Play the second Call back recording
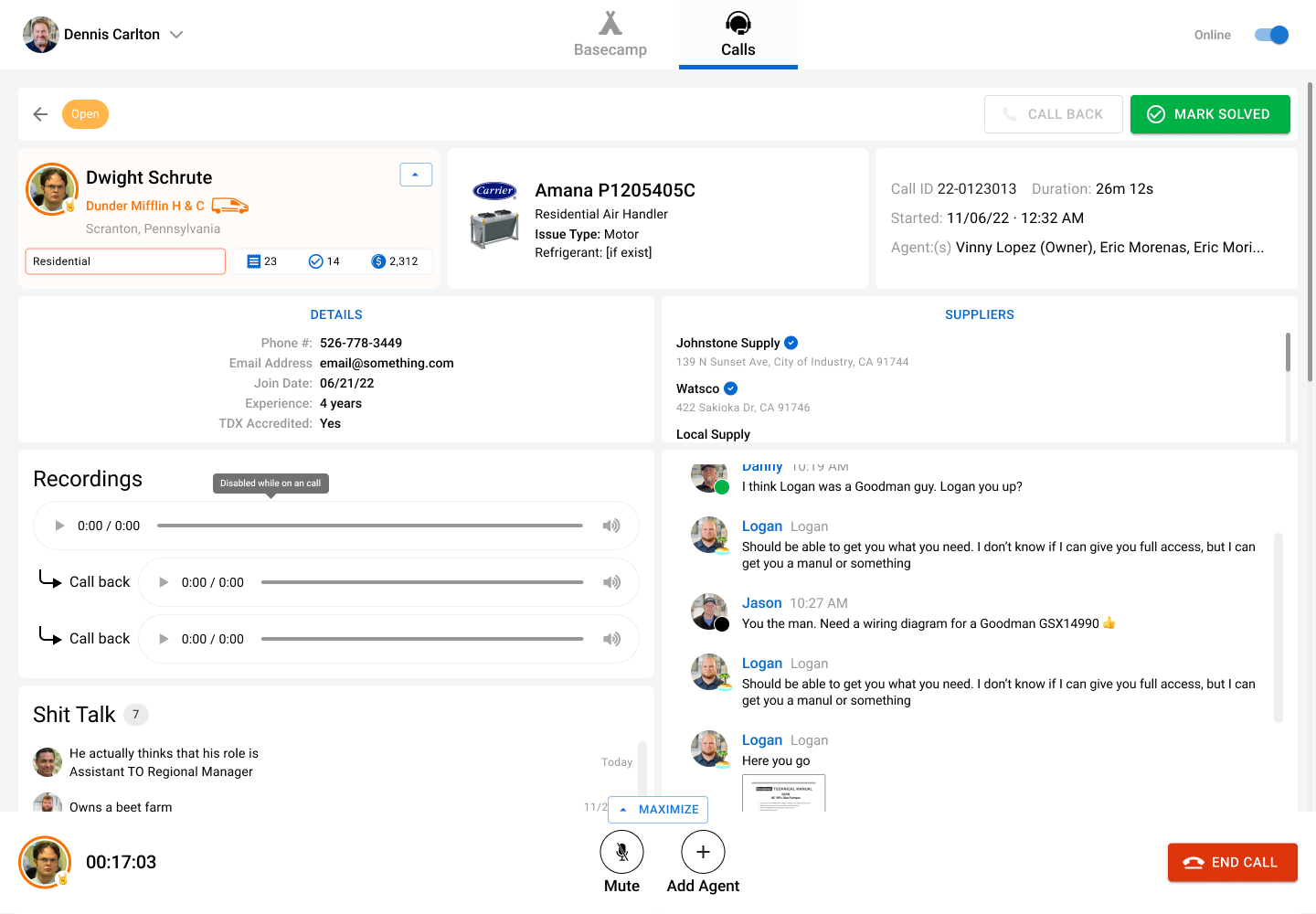This screenshot has width=1316, height=914. point(164,639)
